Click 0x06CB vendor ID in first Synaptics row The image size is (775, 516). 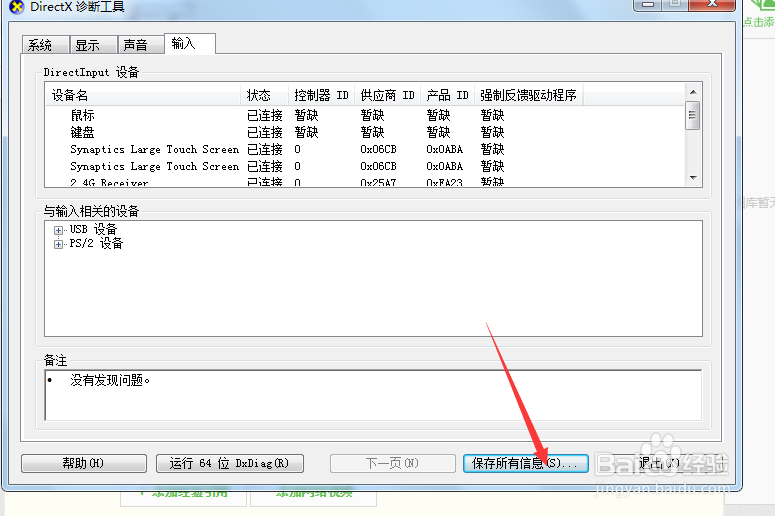tap(379, 149)
